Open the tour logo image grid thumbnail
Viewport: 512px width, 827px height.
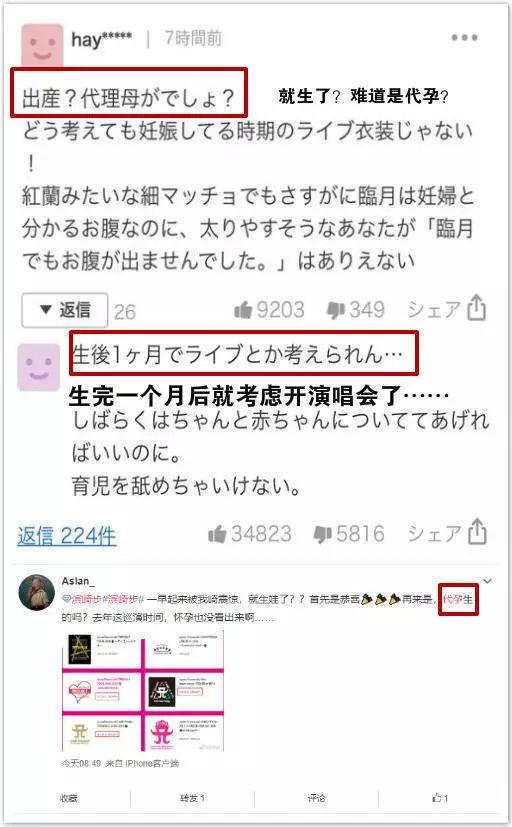(143, 691)
